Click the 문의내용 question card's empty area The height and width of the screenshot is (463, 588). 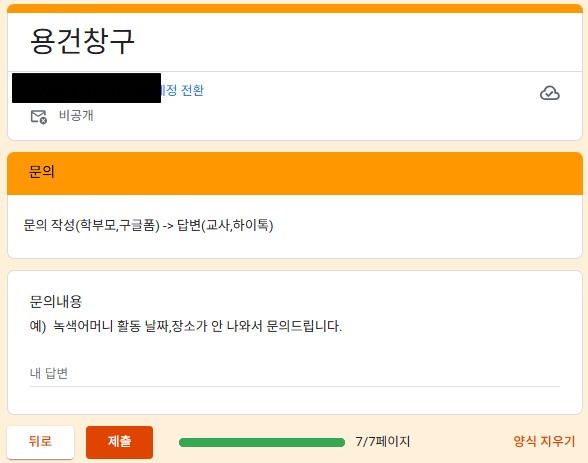pos(450,349)
